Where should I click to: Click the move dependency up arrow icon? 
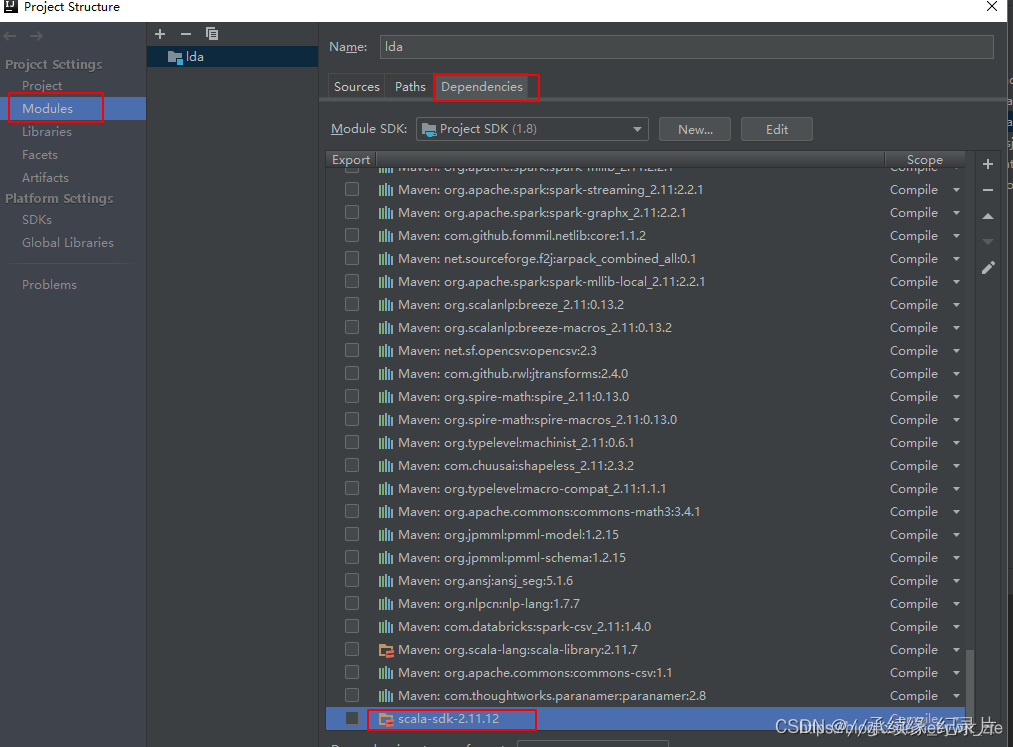pos(988,216)
